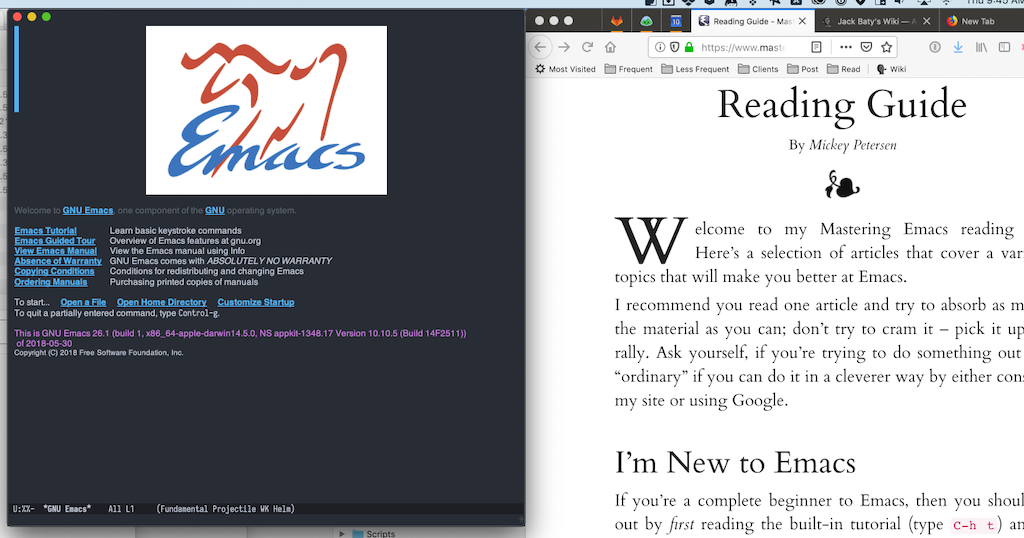The image size is (1024, 538).
Task: Open Less Frequent bookmarks folder
Action: (x=695, y=69)
